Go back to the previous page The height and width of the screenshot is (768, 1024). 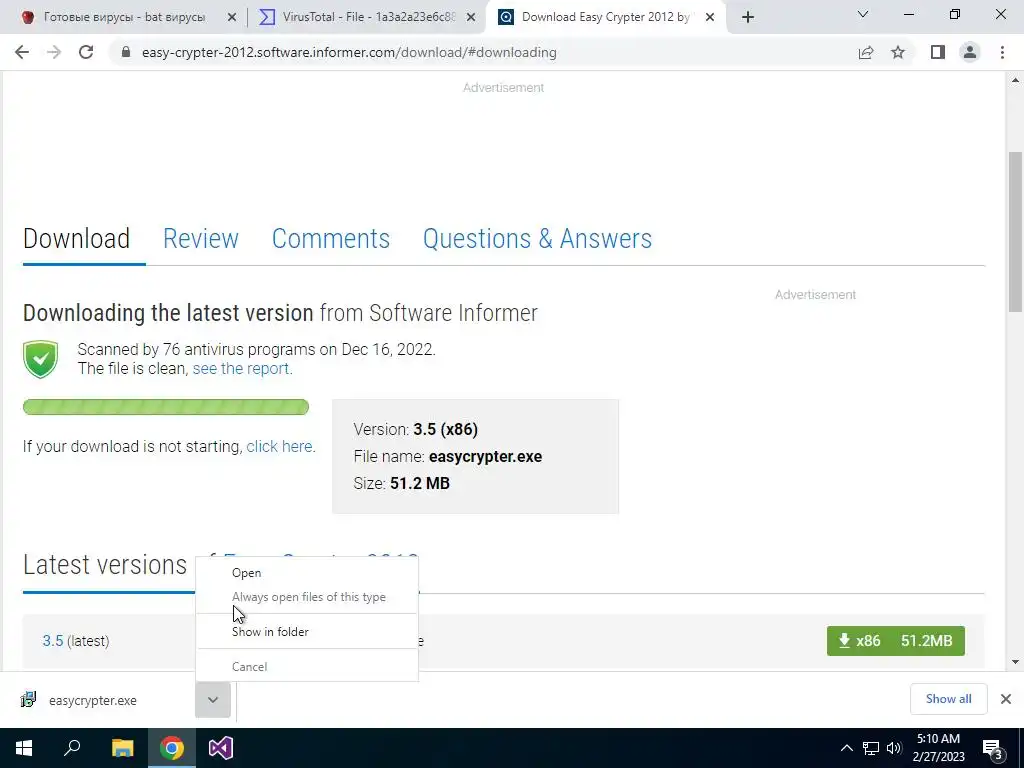pos(22,52)
